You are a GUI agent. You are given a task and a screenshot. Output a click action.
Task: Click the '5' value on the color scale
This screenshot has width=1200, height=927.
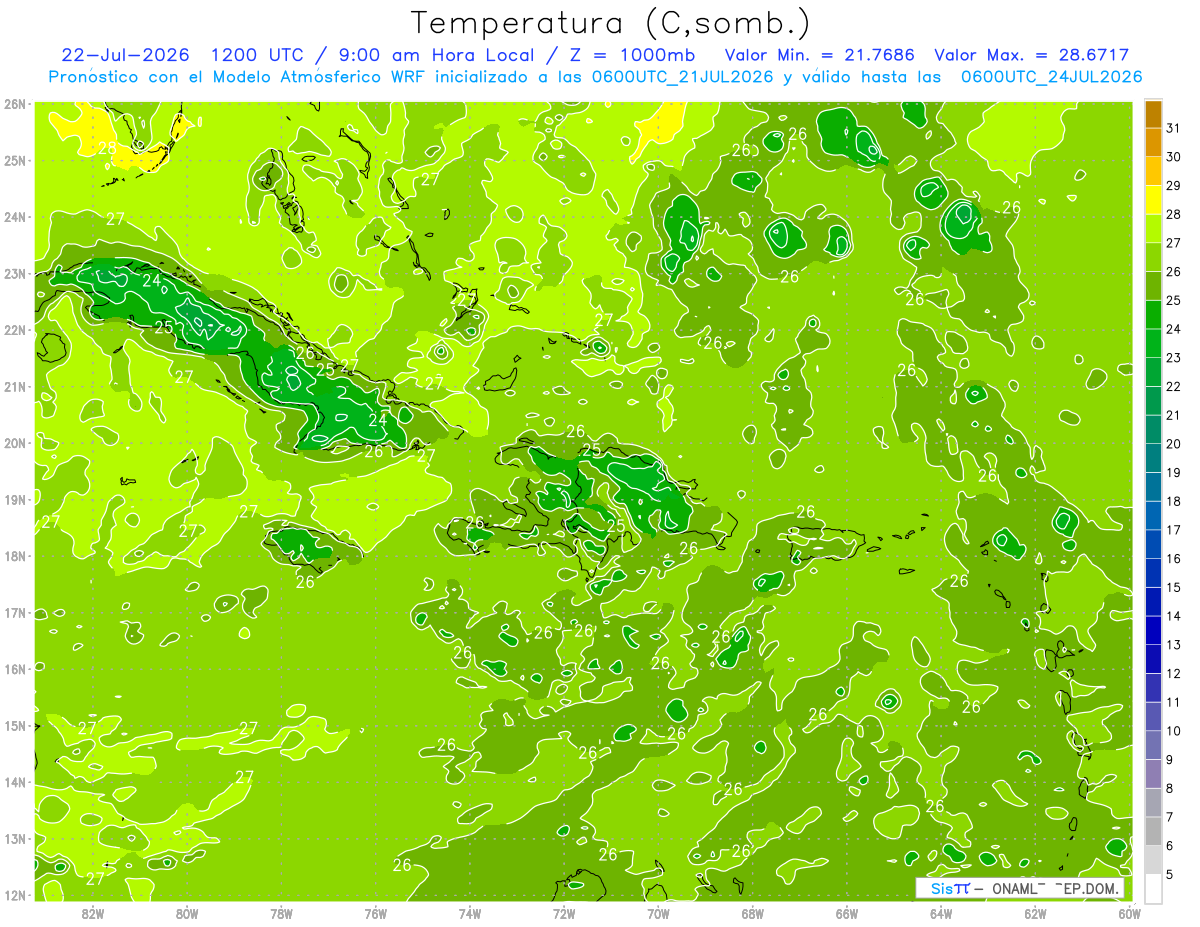pos(1171,874)
